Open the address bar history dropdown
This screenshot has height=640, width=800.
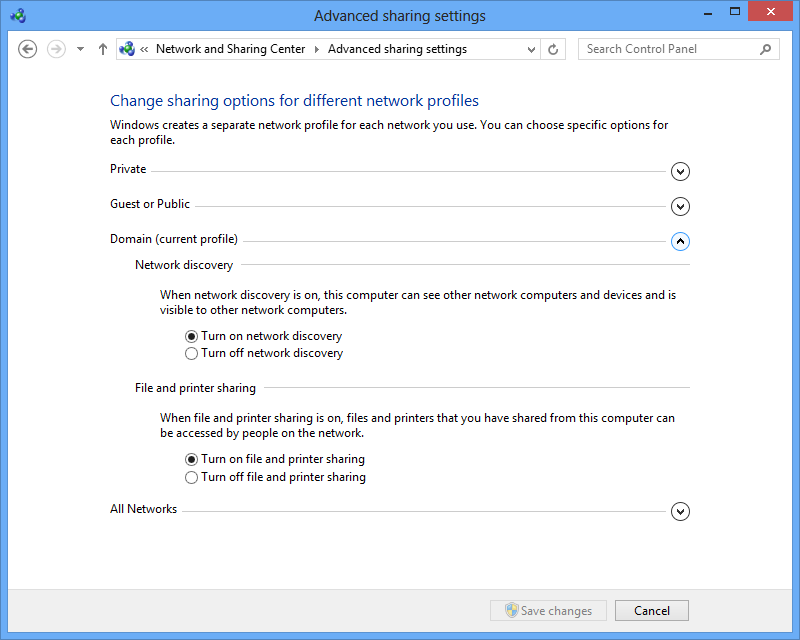[x=531, y=50]
